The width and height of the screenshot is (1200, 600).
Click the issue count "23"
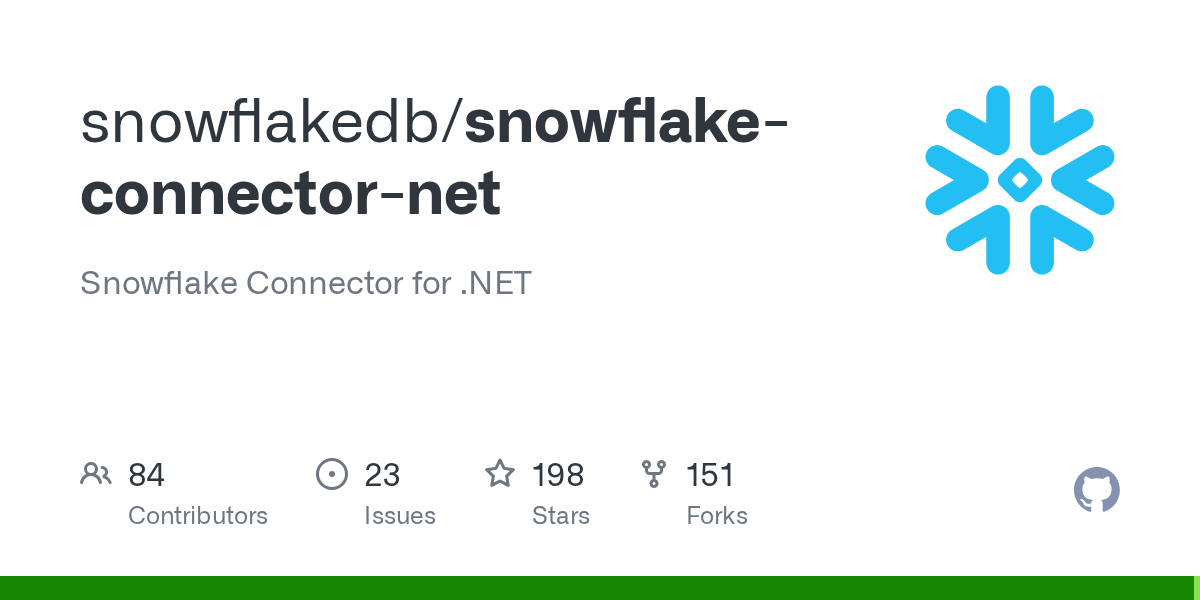[382, 475]
